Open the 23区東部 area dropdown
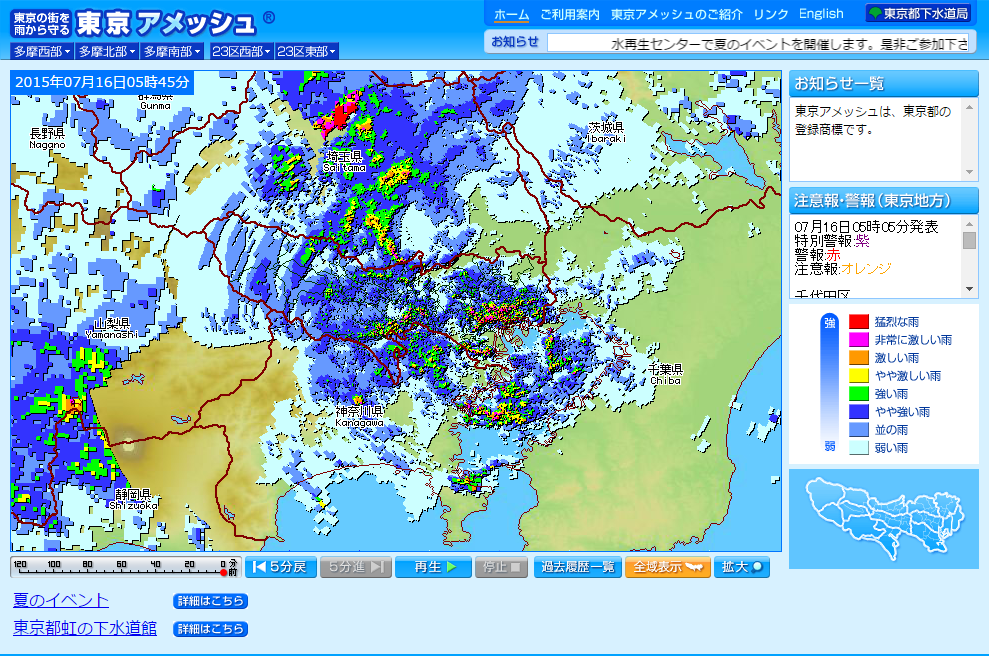The image size is (989, 656). (x=307, y=52)
